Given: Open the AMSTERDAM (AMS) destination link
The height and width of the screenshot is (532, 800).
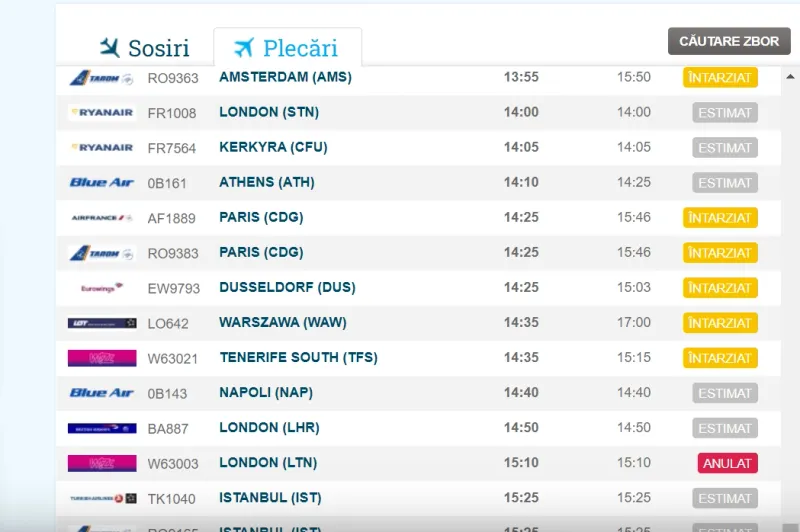Looking at the screenshot, I should pyautogui.click(x=285, y=77).
